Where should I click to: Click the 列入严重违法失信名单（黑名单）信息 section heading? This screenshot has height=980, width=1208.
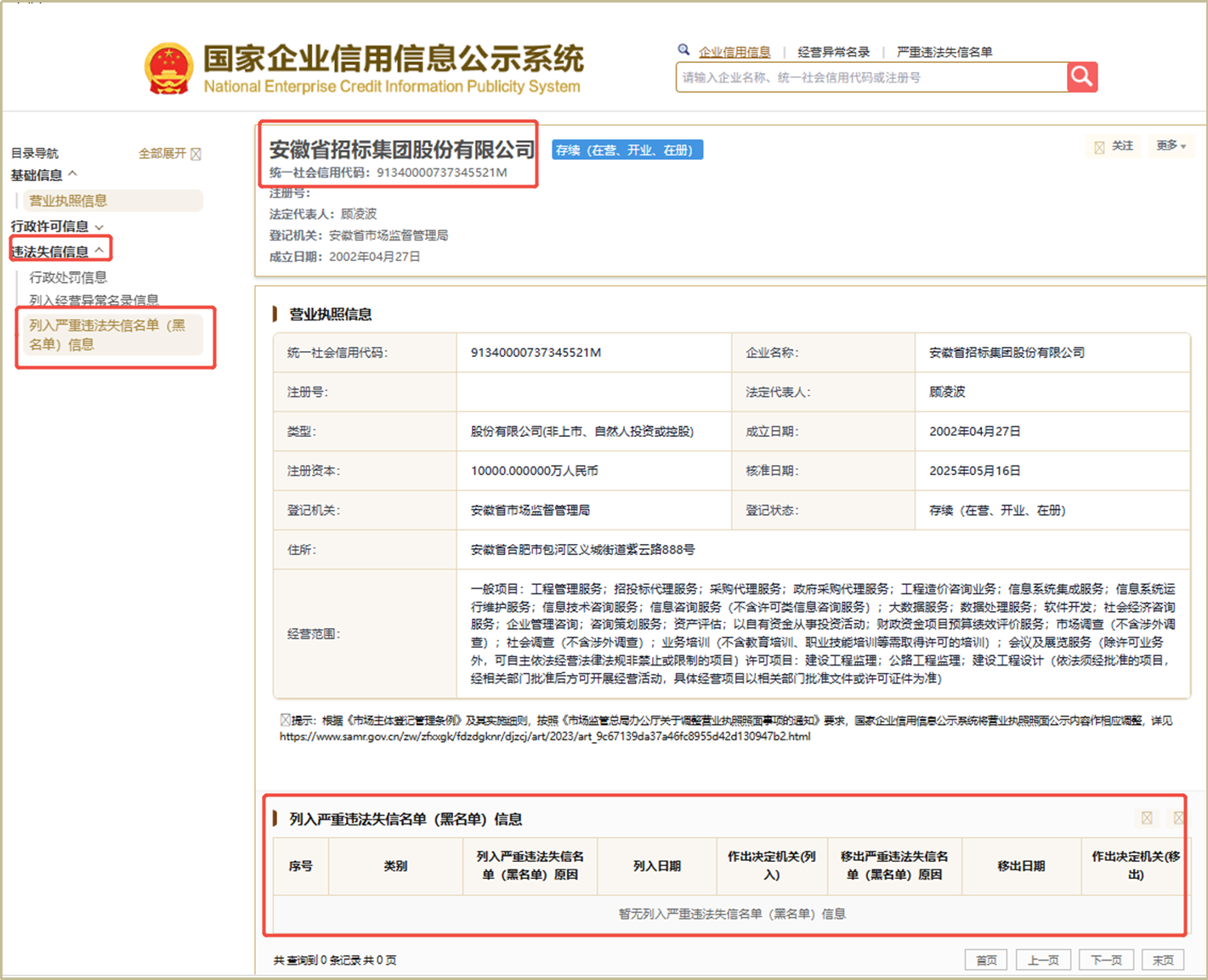click(406, 819)
